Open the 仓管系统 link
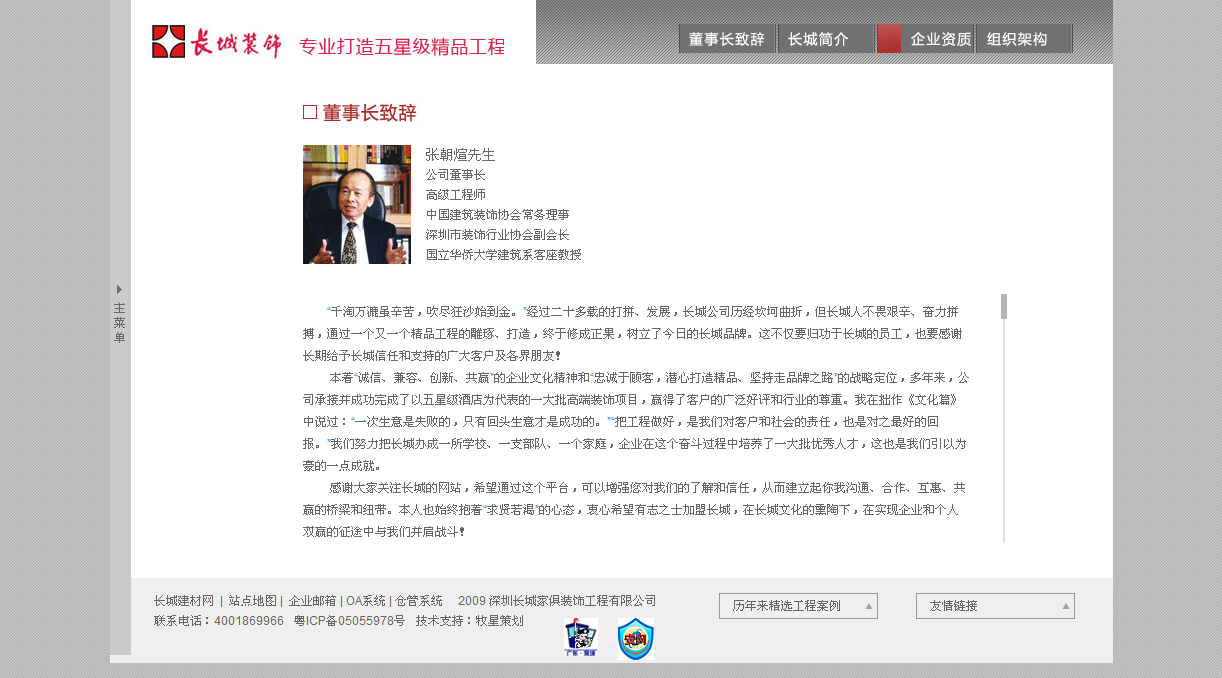Viewport: 1222px width, 678px height. pyautogui.click(x=417, y=600)
